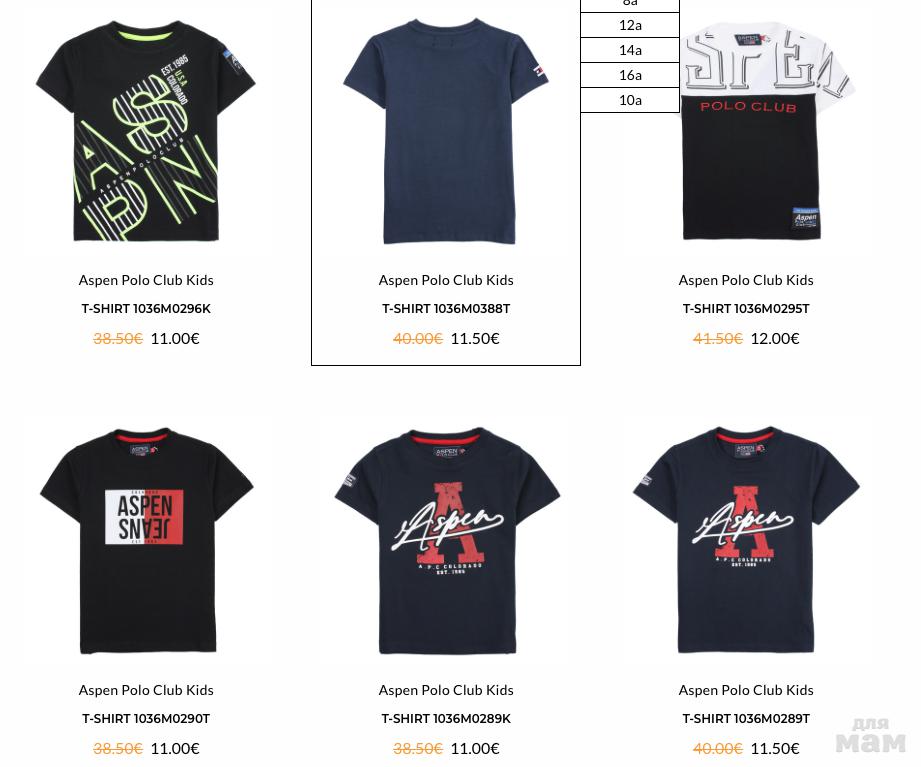Select size 14a in the size table
This screenshot has width=921, height=767.
tap(630, 51)
